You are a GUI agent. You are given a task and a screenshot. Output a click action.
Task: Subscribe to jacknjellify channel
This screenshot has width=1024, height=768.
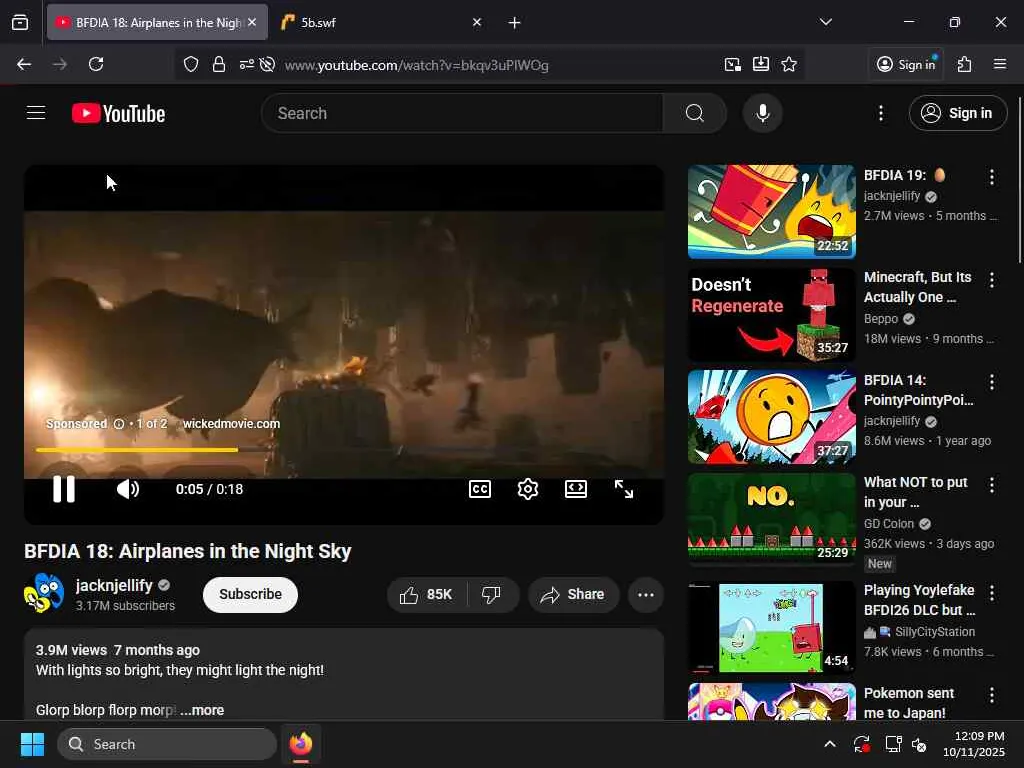(250, 594)
